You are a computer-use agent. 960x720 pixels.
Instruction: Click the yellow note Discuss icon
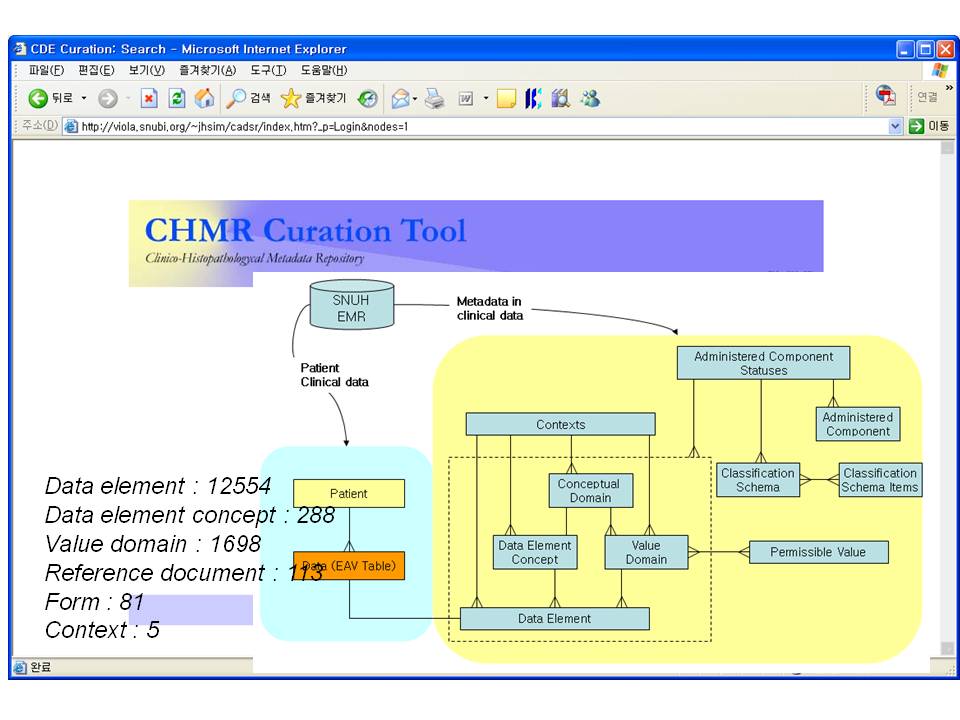click(506, 98)
